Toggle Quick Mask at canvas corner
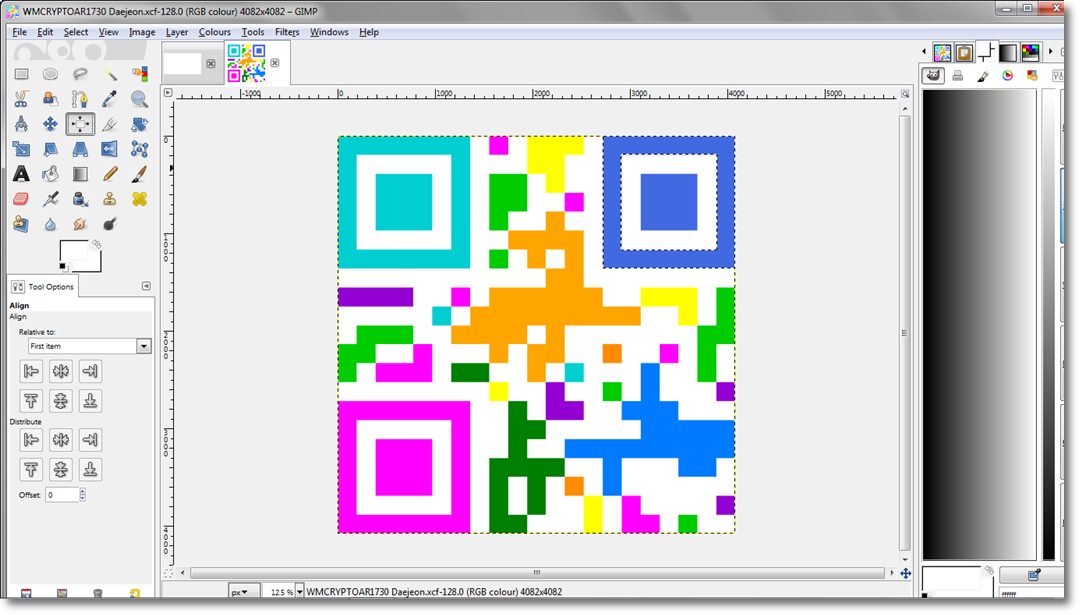Screen dimensions: 1080x615 tap(168, 573)
